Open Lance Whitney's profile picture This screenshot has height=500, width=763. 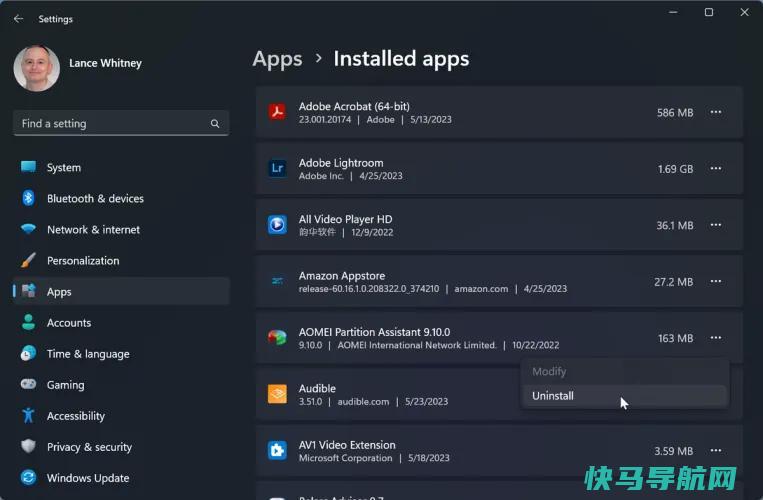pos(37,69)
